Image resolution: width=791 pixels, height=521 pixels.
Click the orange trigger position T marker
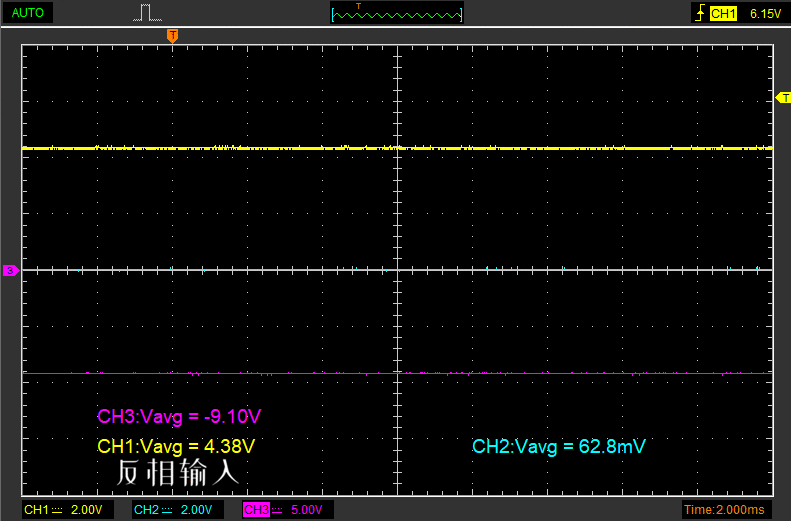click(172, 35)
